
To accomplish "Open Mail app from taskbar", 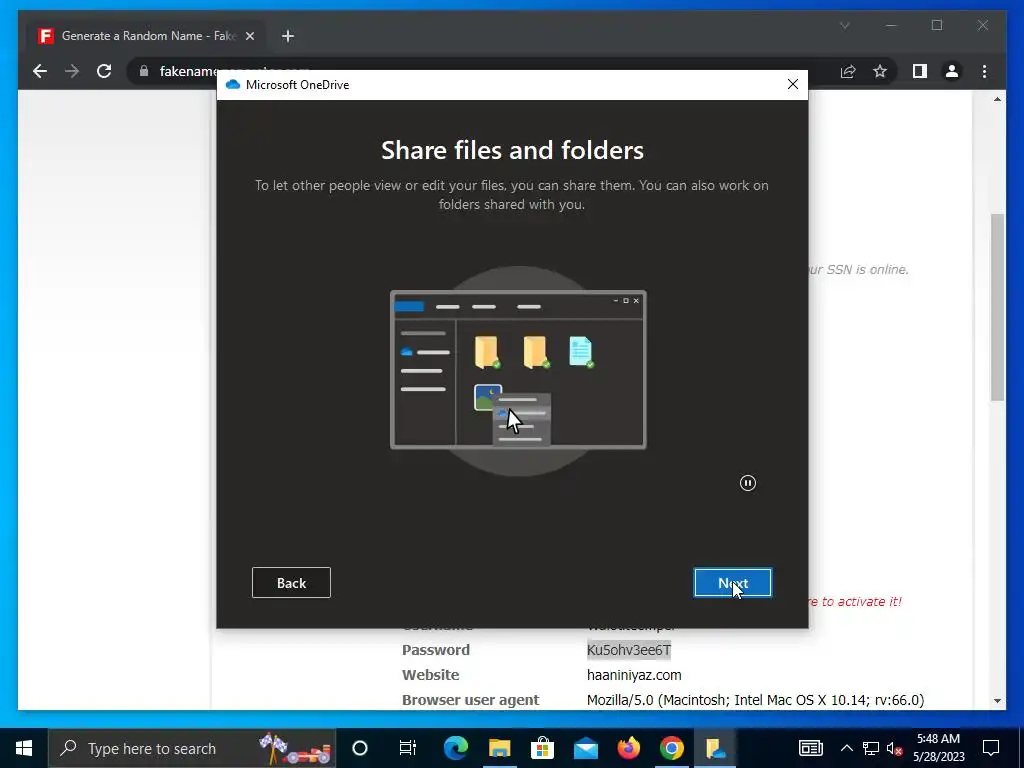I will click(x=586, y=748).
